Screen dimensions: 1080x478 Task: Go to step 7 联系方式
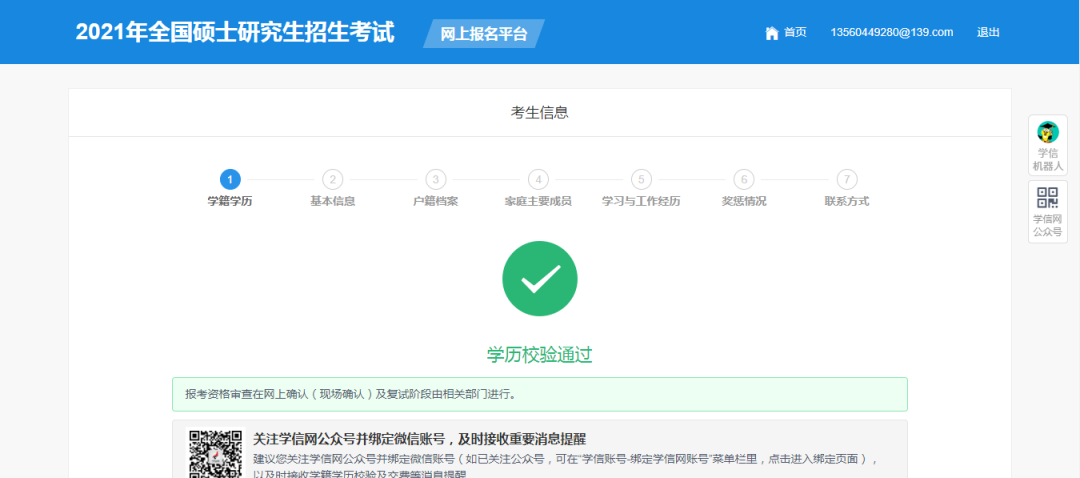click(x=847, y=179)
